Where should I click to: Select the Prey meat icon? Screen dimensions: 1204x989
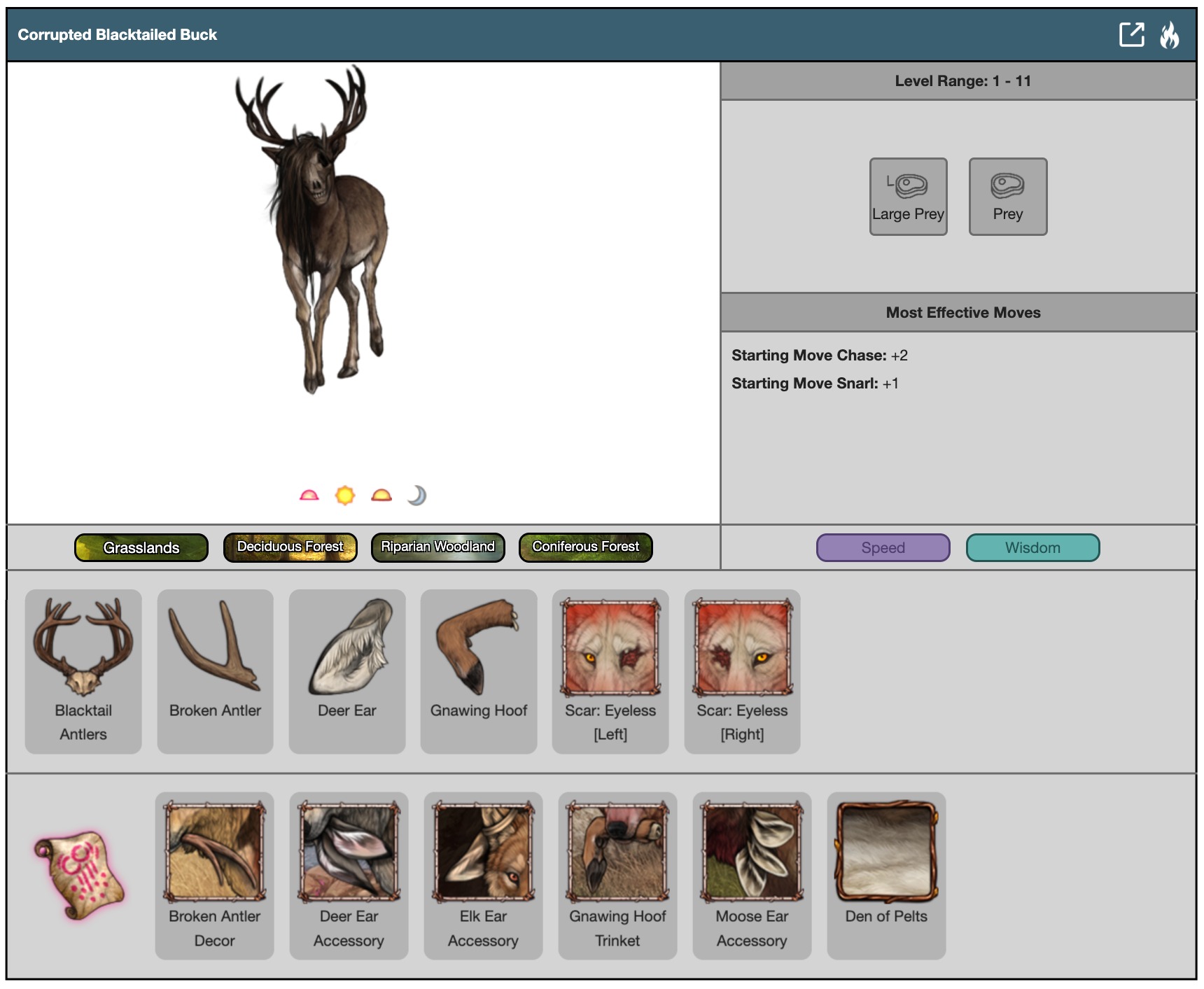pos(1007,197)
